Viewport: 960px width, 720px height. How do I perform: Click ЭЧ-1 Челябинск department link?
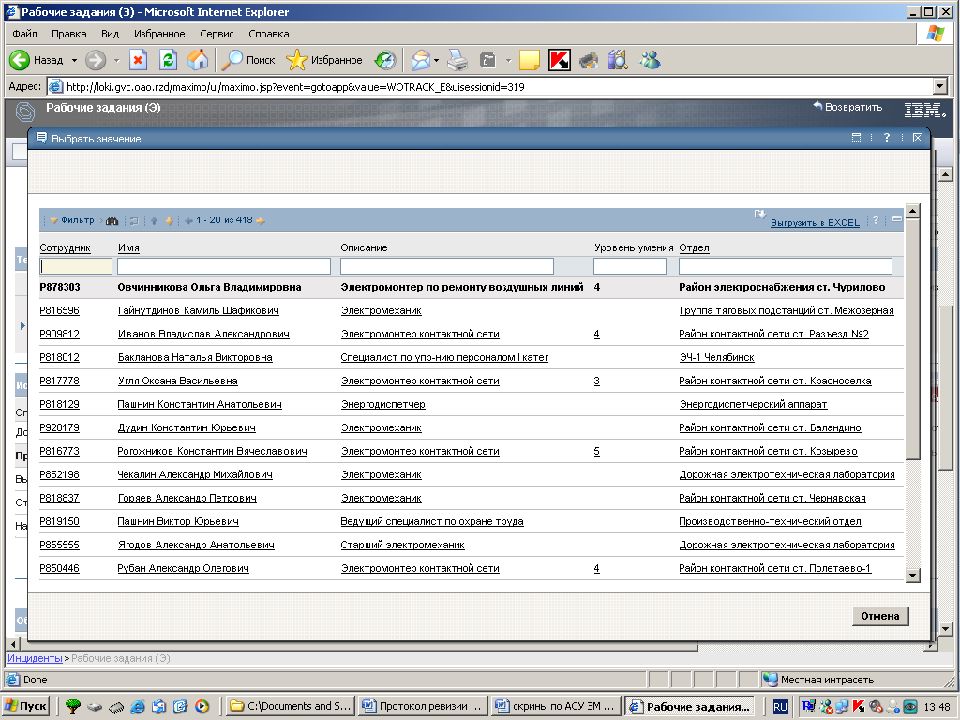(716, 358)
